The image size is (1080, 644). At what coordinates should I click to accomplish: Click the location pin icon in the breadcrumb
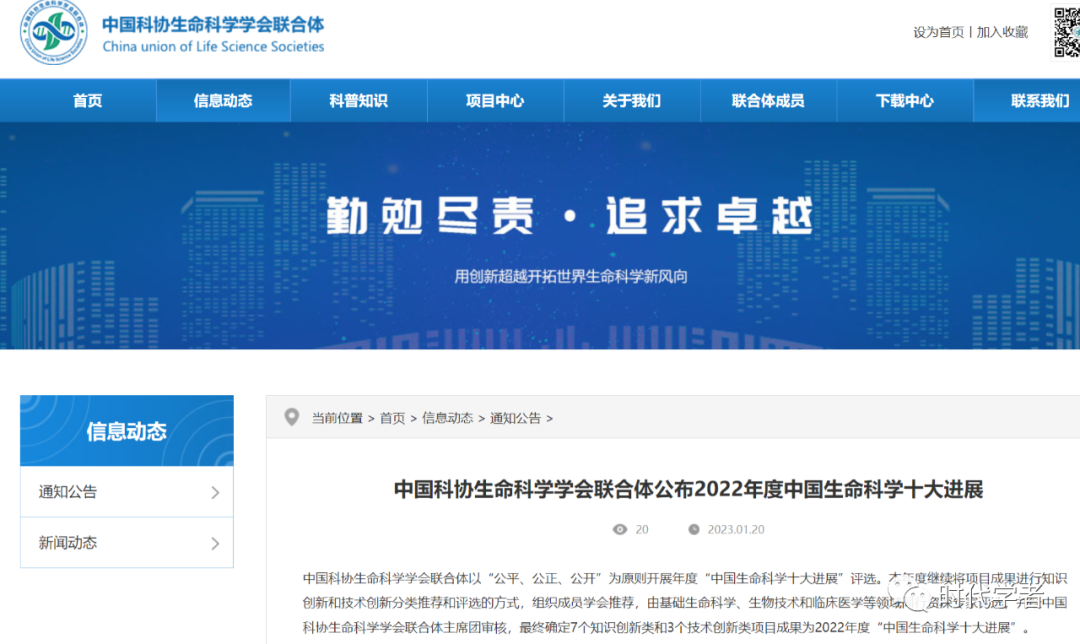[x=291, y=416]
